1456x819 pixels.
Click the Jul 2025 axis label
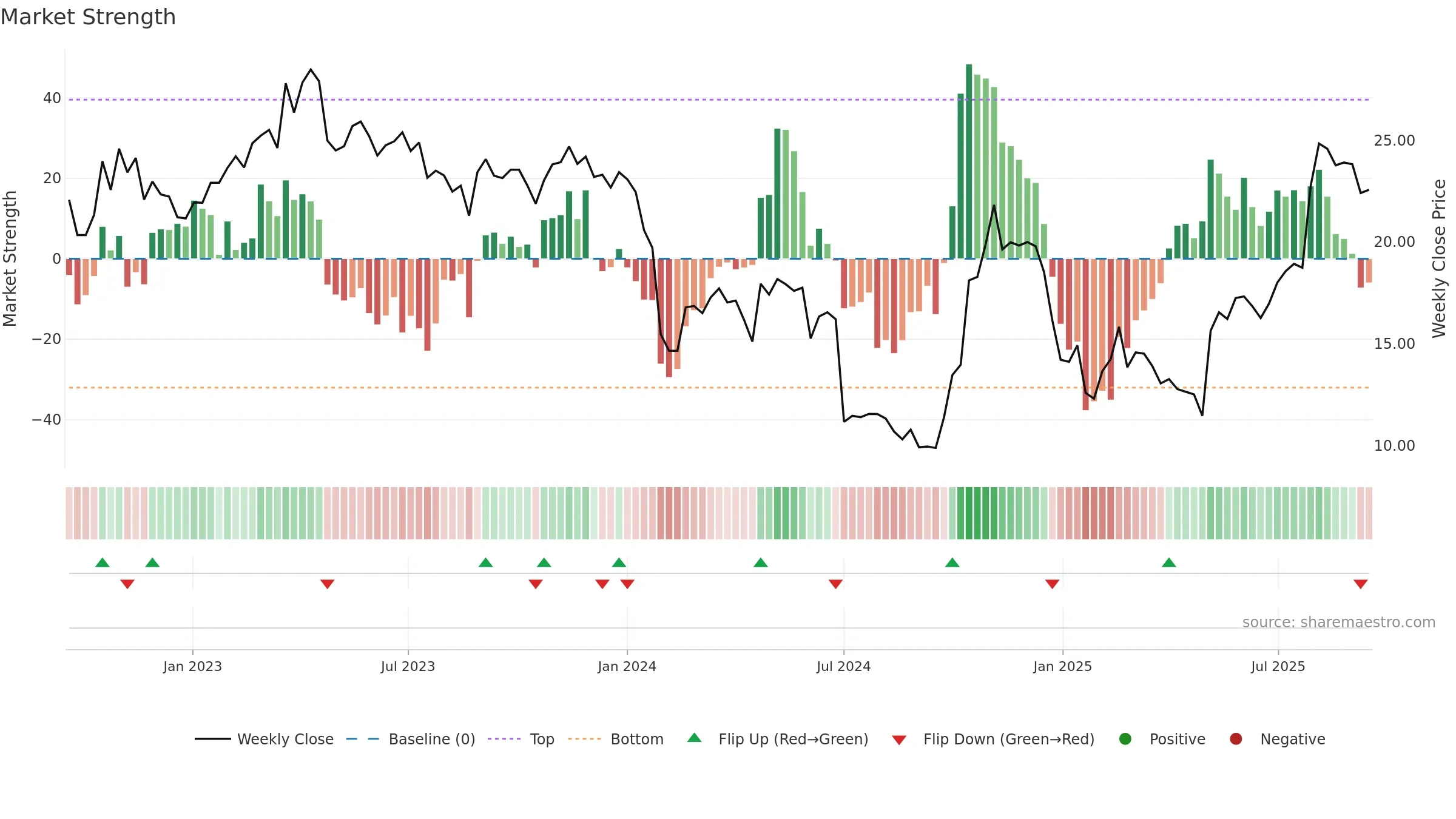pyautogui.click(x=1278, y=666)
